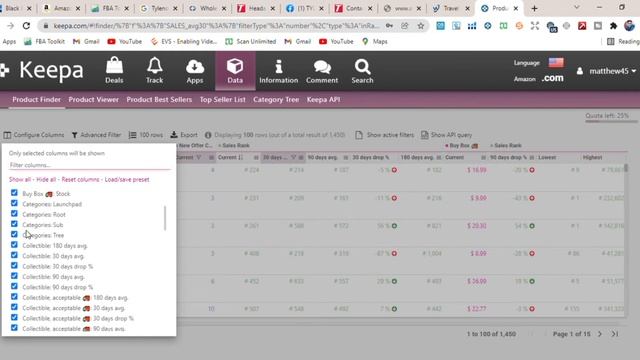The width and height of the screenshot is (640, 360).
Task: Uncheck Collectible: 30 days avg. column
Action: [x=14, y=255]
